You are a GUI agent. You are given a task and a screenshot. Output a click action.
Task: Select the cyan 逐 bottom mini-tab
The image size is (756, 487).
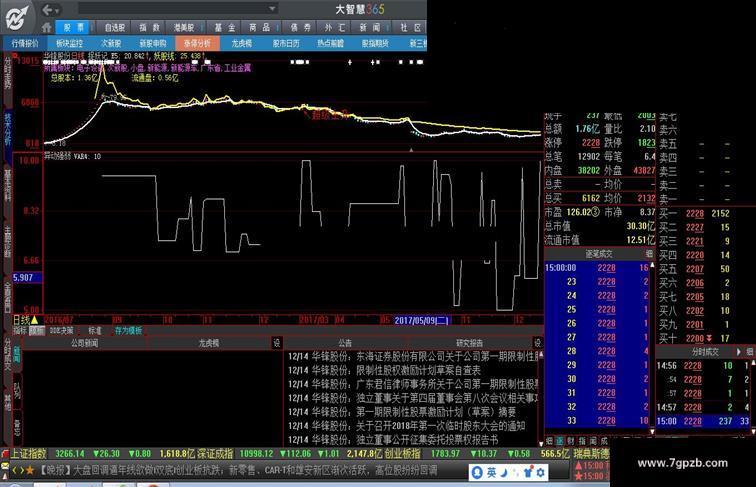(x=560, y=441)
